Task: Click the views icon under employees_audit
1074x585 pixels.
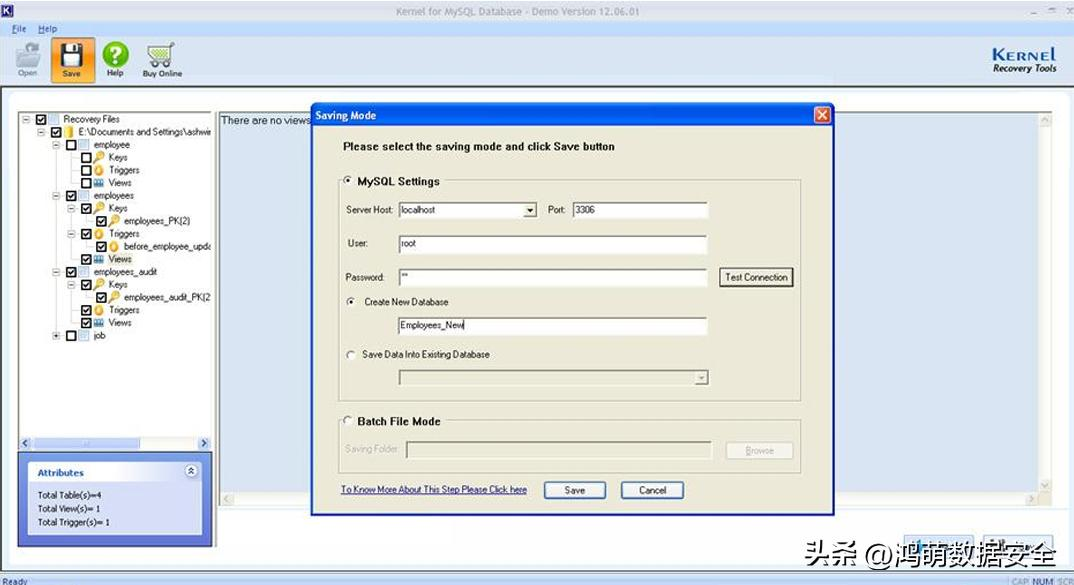Action: [x=99, y=323]
